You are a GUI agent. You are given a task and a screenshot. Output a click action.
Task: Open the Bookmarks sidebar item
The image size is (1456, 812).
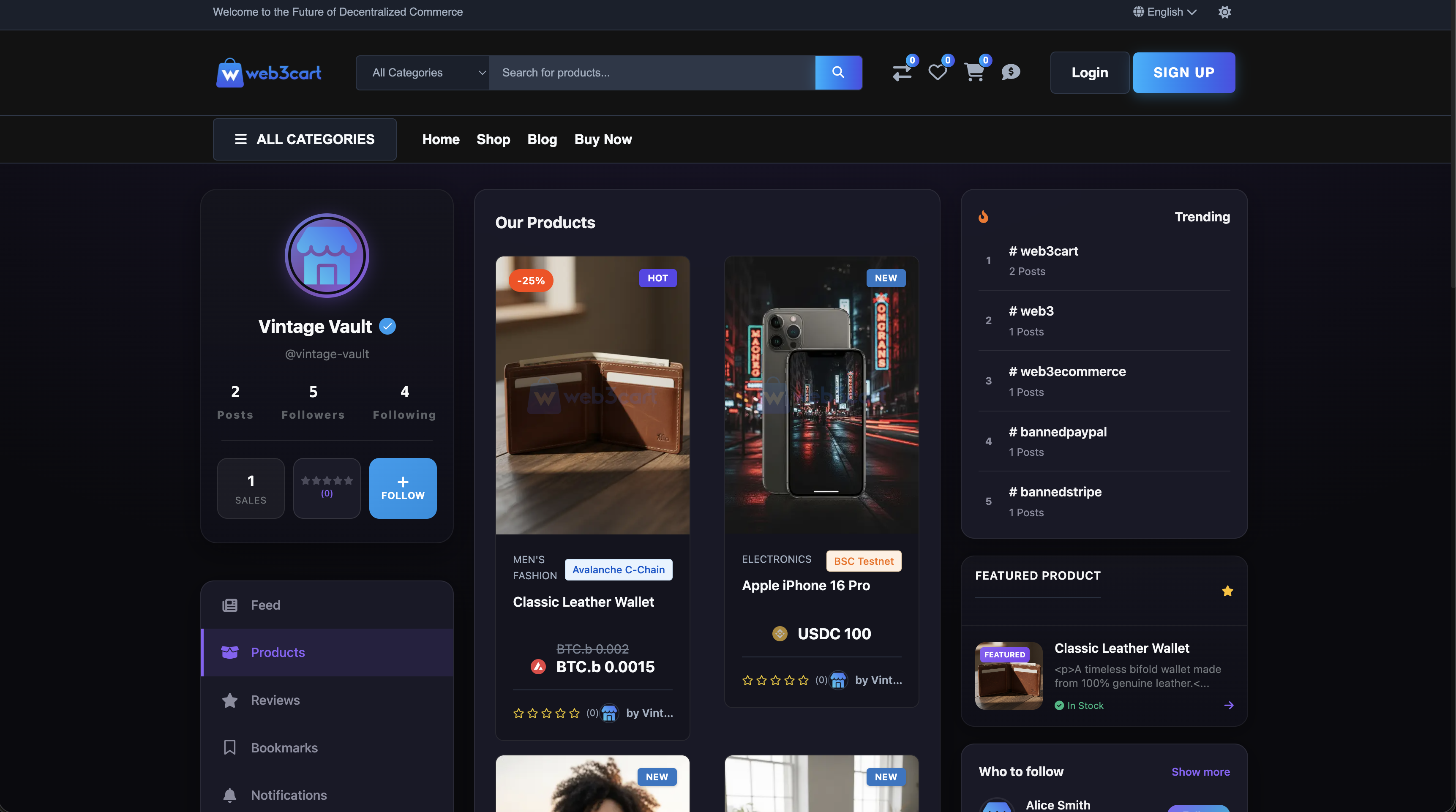pyautogui.click(x=284, y=748)
